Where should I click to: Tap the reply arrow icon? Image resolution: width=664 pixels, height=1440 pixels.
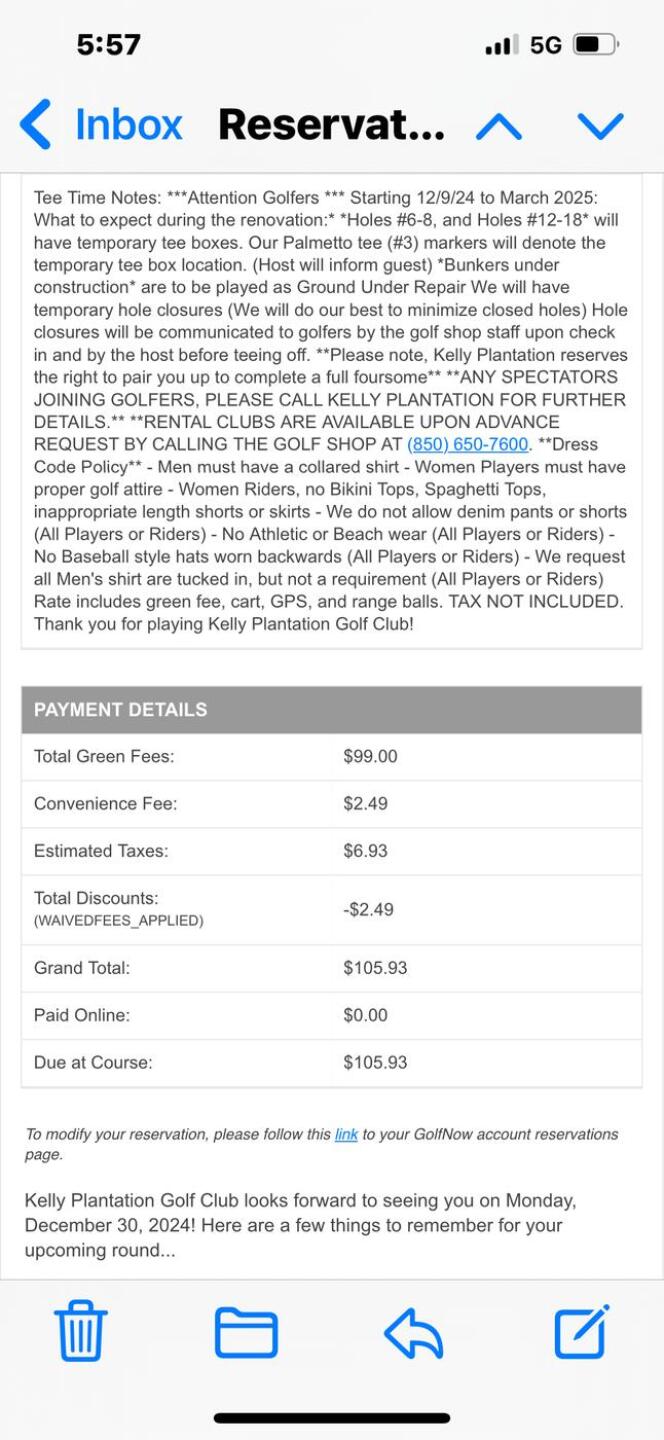coord(413,1332)
